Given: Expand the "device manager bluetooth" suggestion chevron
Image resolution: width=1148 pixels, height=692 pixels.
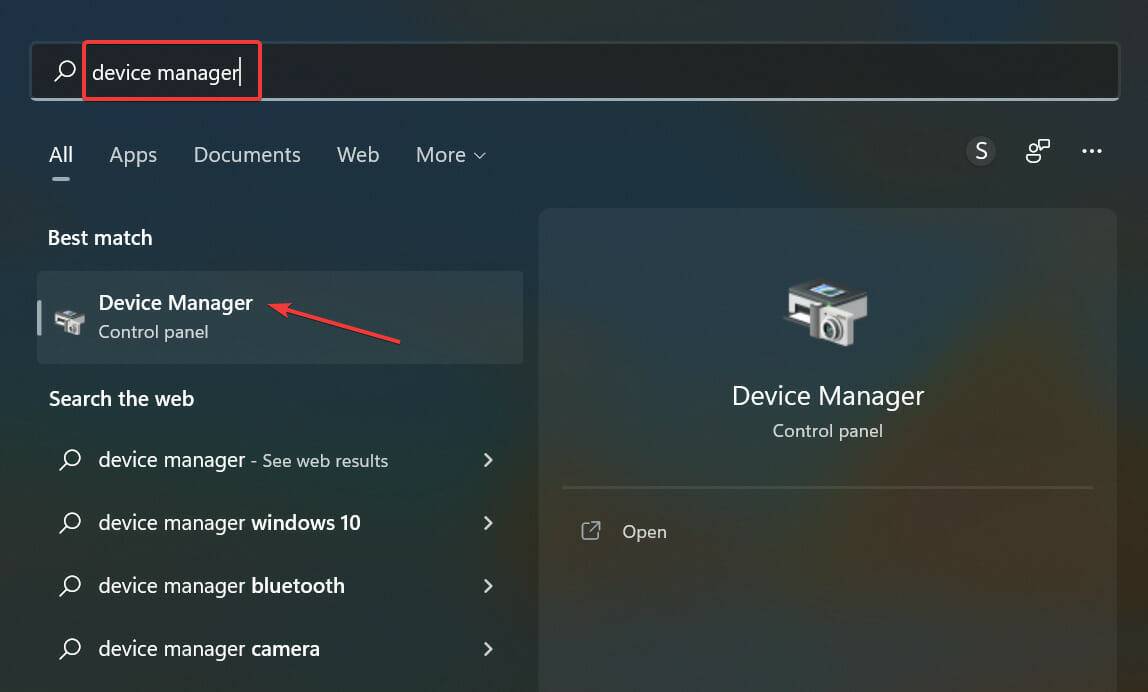Looking at the screenshot, I should pos(488,586).
